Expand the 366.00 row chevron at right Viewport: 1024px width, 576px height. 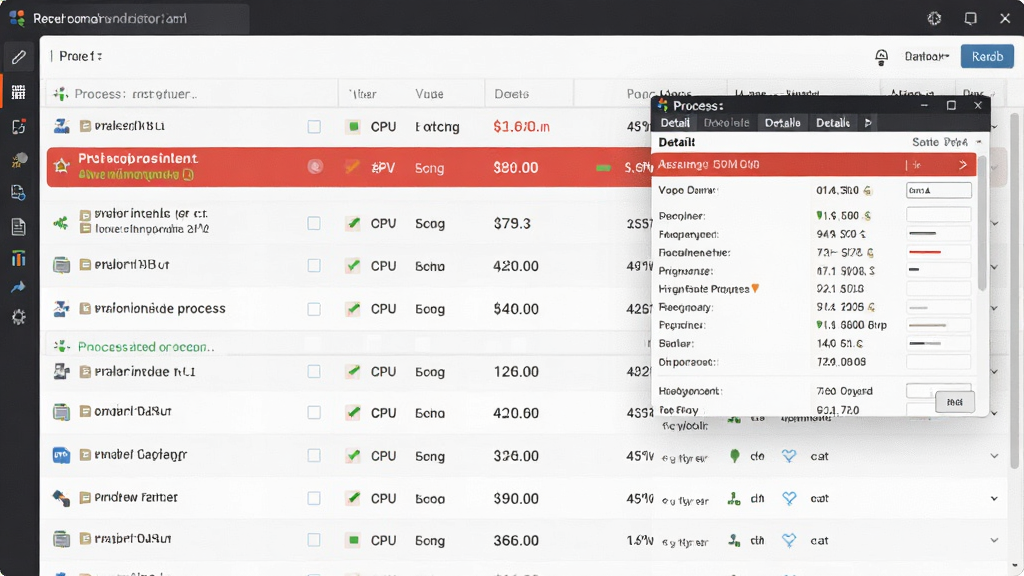point(994,540)
